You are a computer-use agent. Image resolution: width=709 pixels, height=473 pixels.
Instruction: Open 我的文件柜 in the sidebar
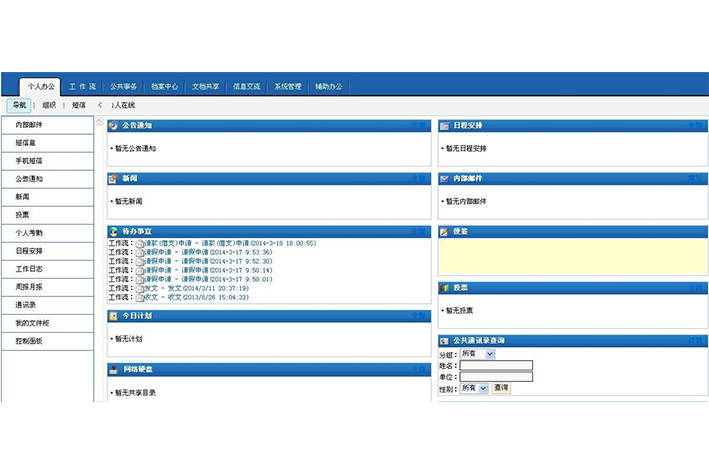(47, 323)
